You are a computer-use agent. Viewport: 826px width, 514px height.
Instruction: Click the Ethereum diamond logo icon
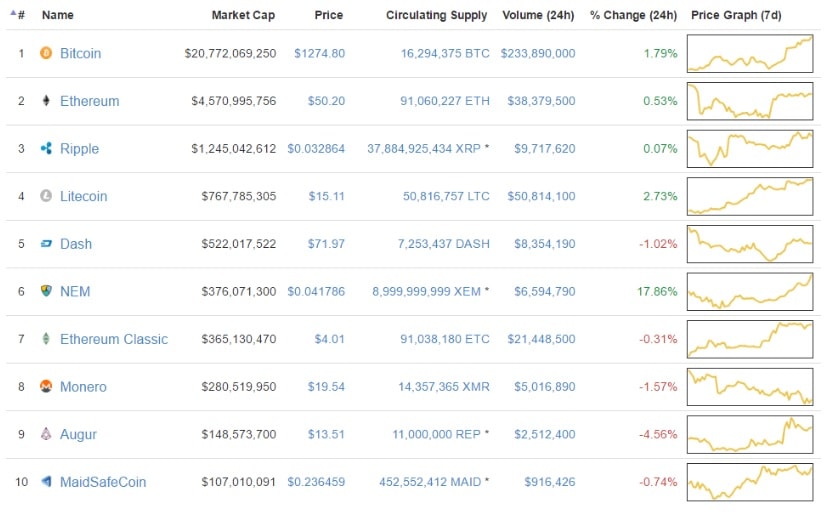(x=46, y=101)
